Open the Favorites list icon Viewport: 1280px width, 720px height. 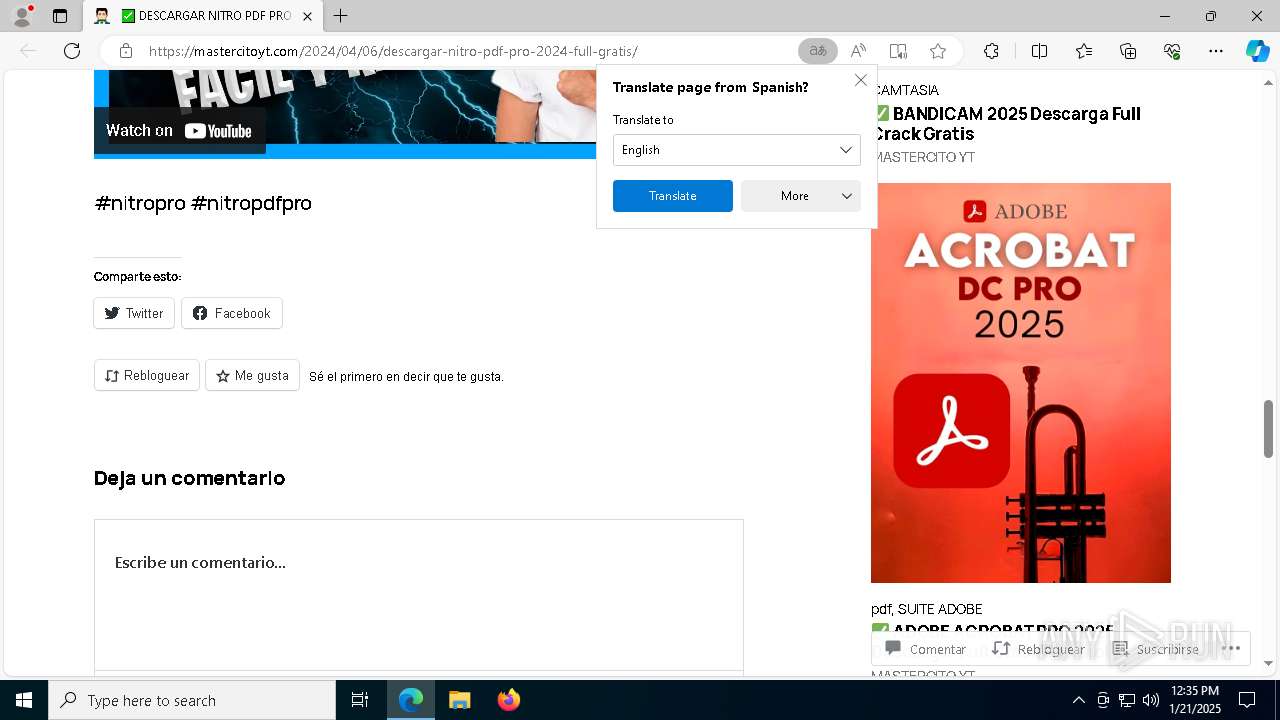click(1084, 51)
